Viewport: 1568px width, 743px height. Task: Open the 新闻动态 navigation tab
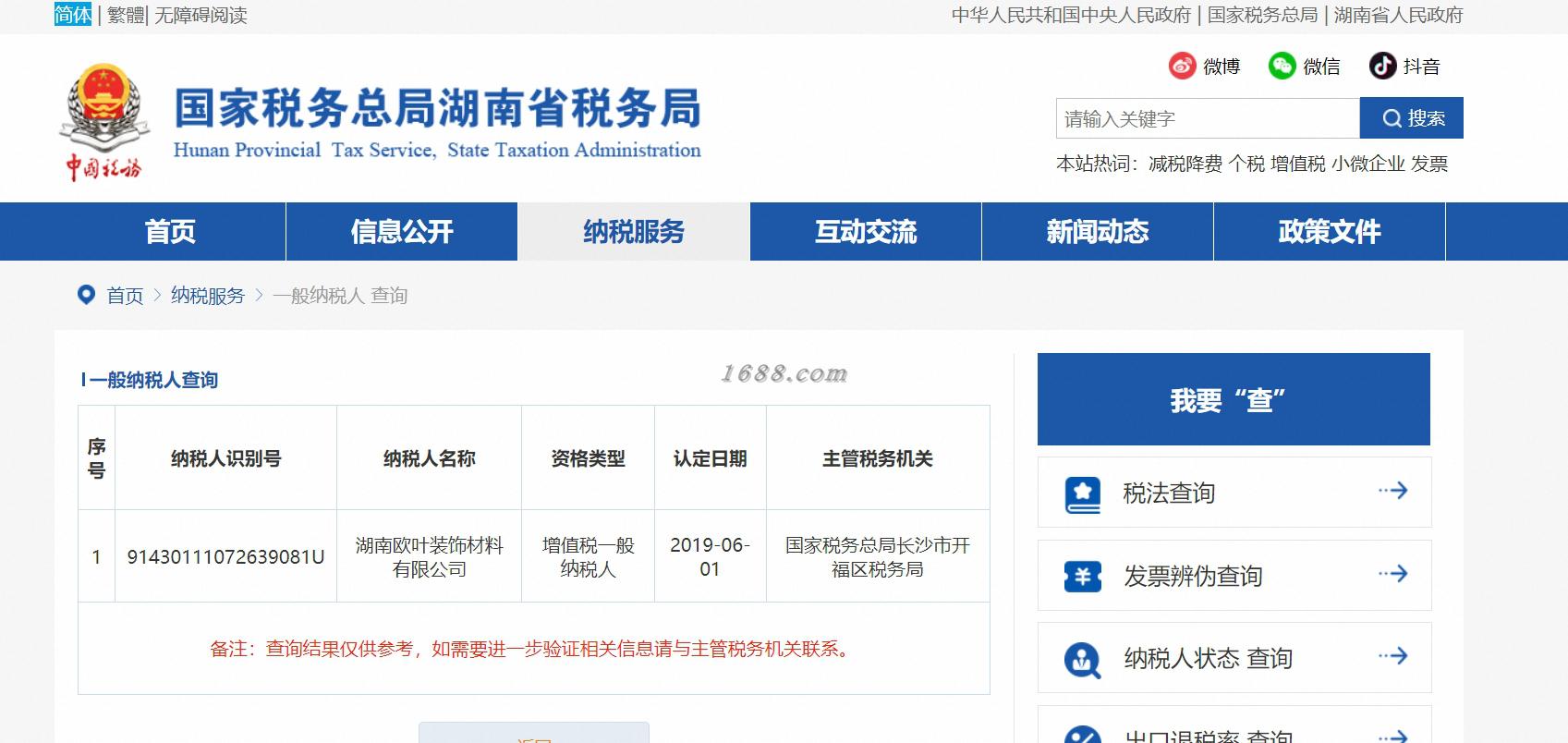1098,231
